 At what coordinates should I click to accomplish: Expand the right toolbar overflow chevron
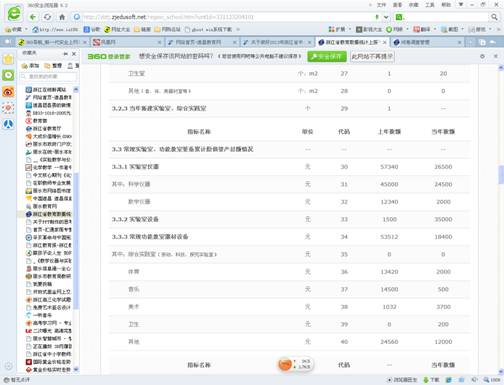pyautogui.click(x=499, y=29)
